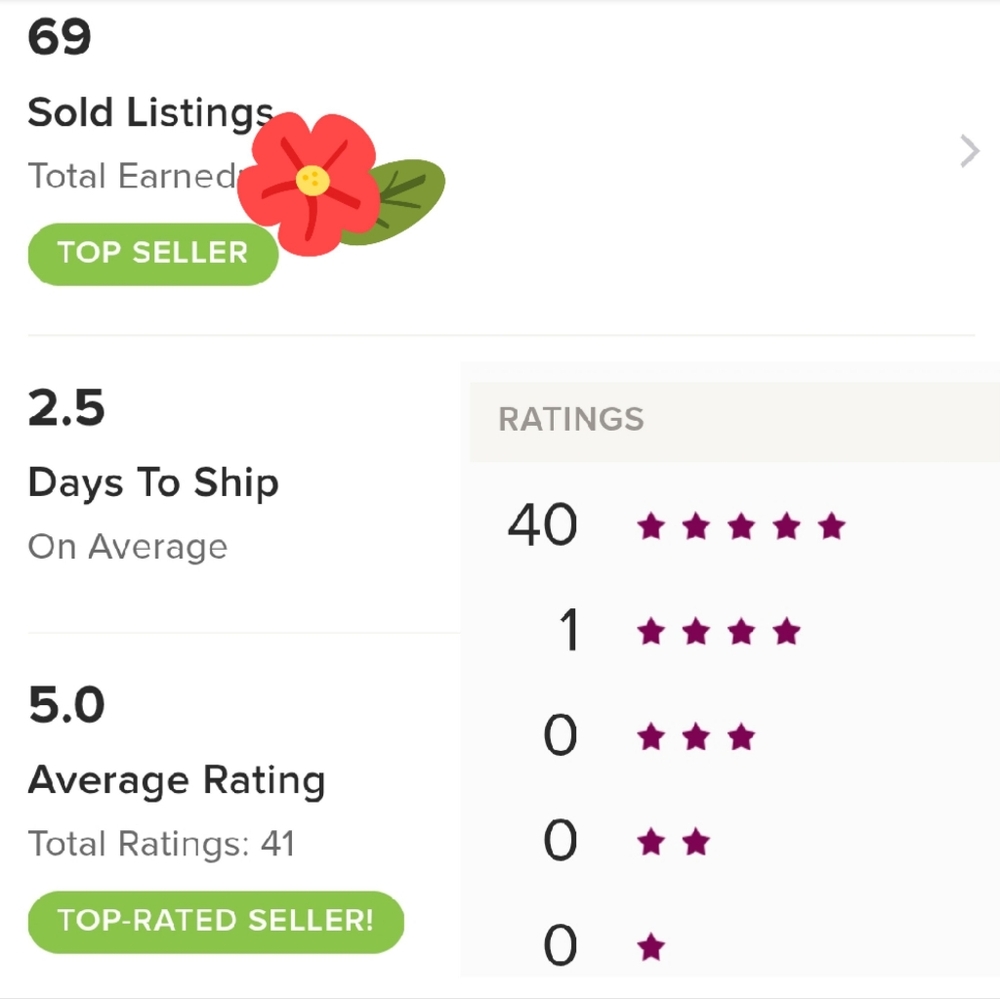Expand sold listings details with the chevron
This screenshot has width=1000, height=999.
point(967,151)
